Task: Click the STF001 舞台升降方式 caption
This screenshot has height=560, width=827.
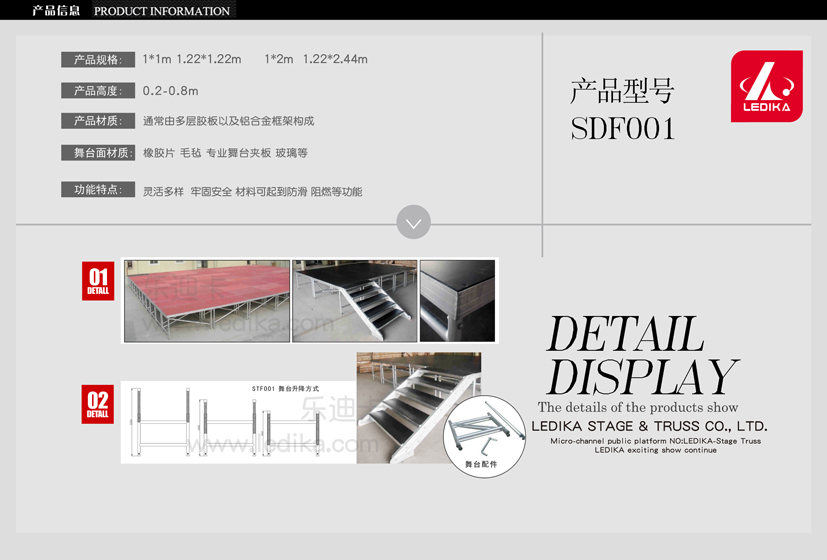Action: pyautogui.click(x=285, y=389)
